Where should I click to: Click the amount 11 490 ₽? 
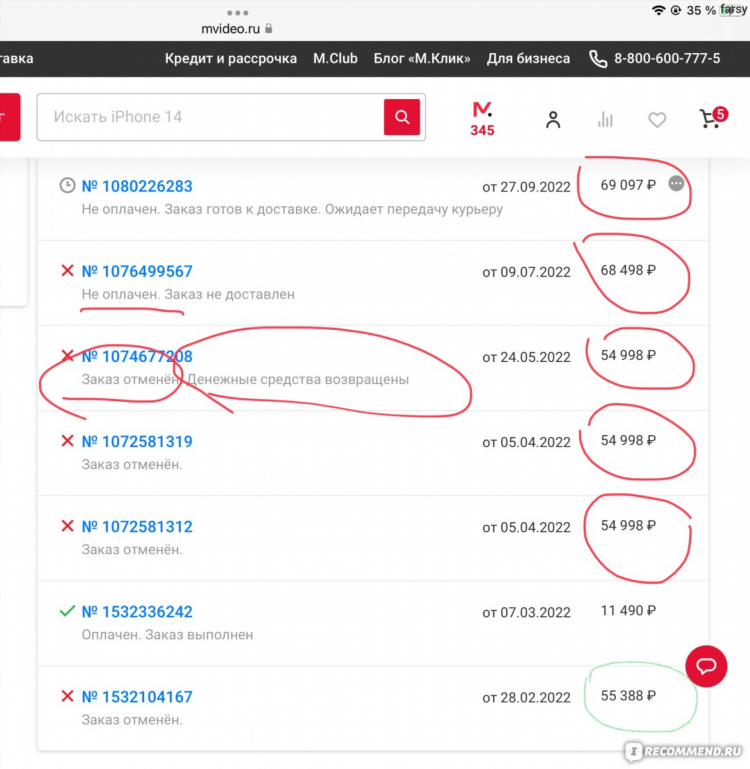[x=628, y=610]
